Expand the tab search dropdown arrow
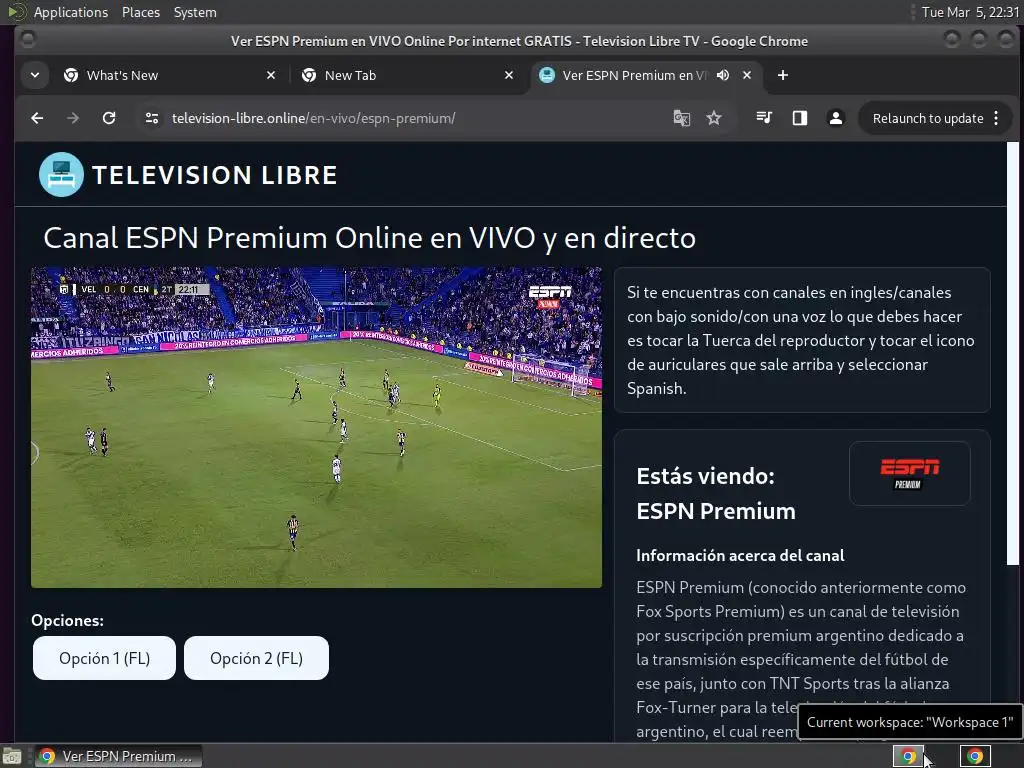 [35, 75]
